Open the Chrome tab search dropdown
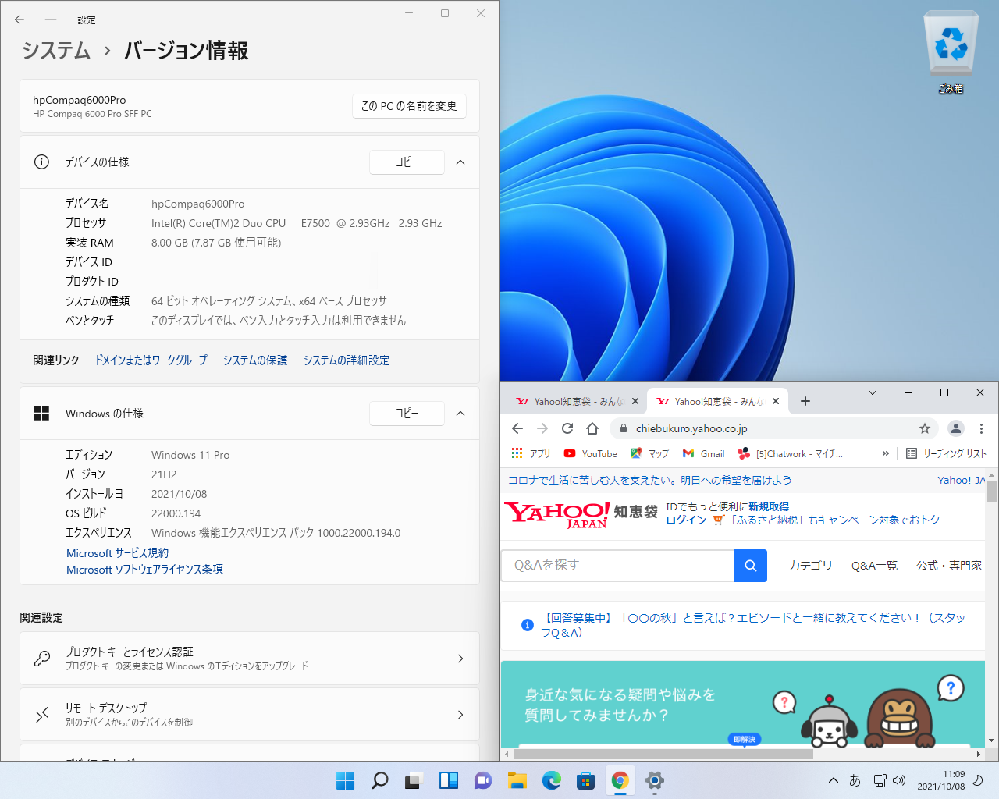Image resolution: width=999 pixels, height=799 pixels. [872, 392]
